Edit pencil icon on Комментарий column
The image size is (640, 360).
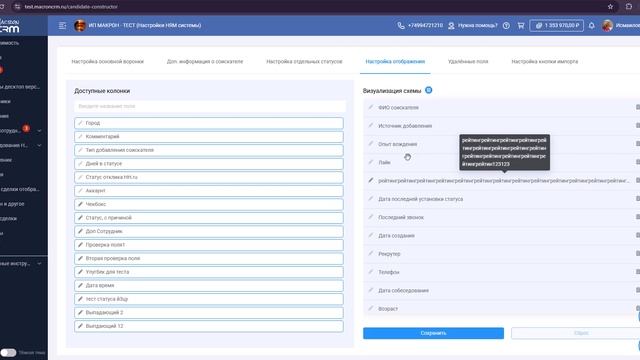(x=80, y=136)
